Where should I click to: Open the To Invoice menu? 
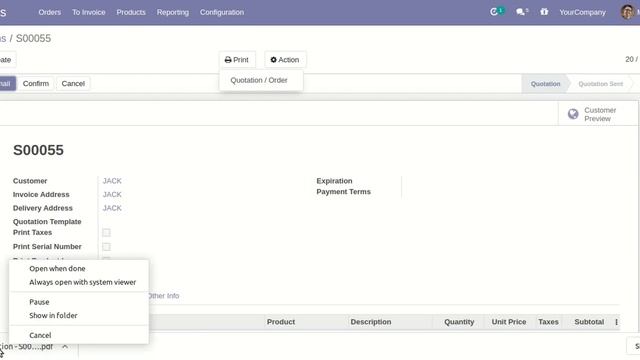89,12
